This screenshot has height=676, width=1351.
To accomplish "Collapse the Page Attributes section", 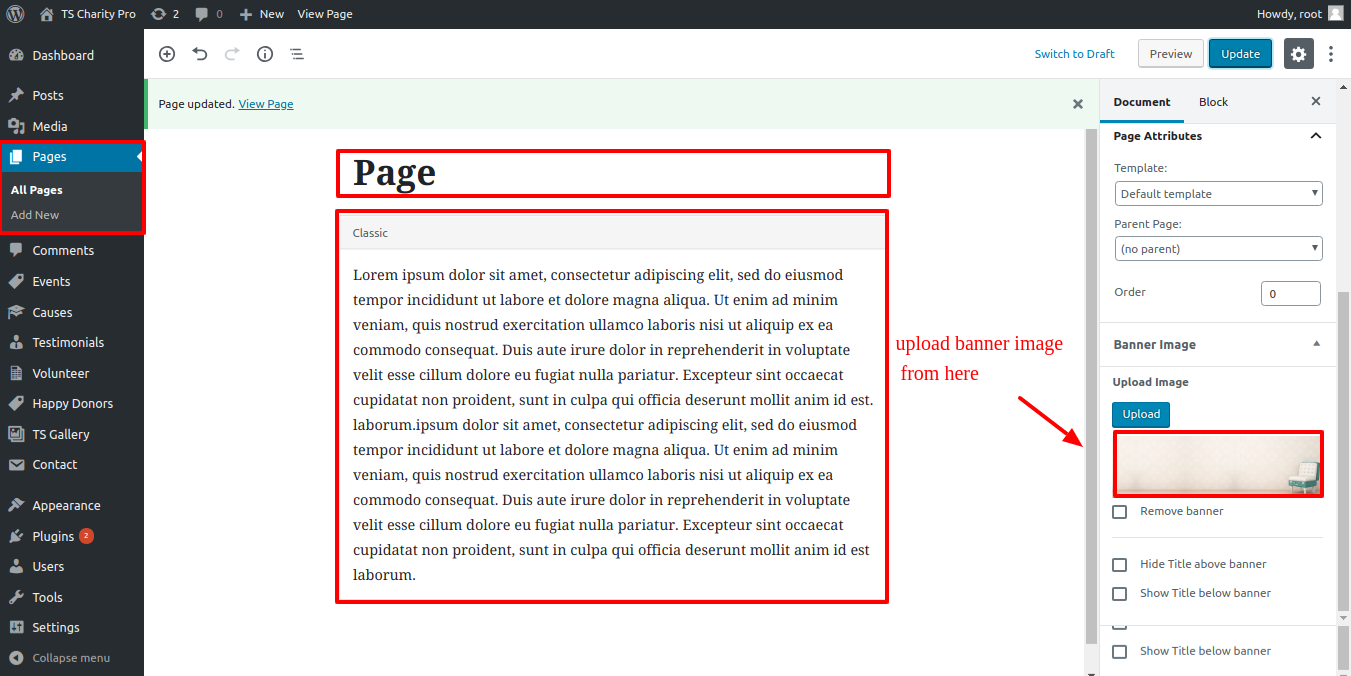I will (x=1316, y=136).
